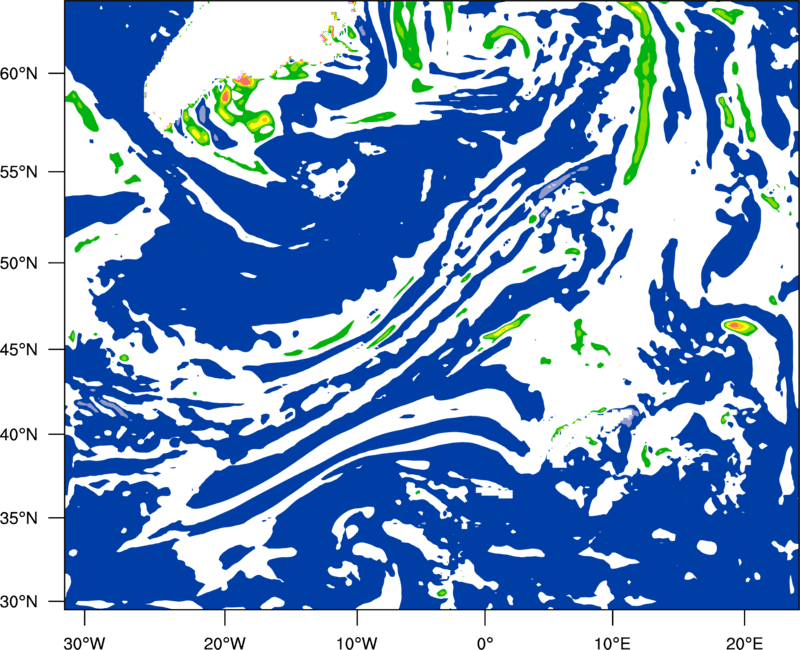The width and height of the screenshot is (800, 650).
Task: Click the 50°N latitude label
Action: pyautogui.click(x=19, y=263)
